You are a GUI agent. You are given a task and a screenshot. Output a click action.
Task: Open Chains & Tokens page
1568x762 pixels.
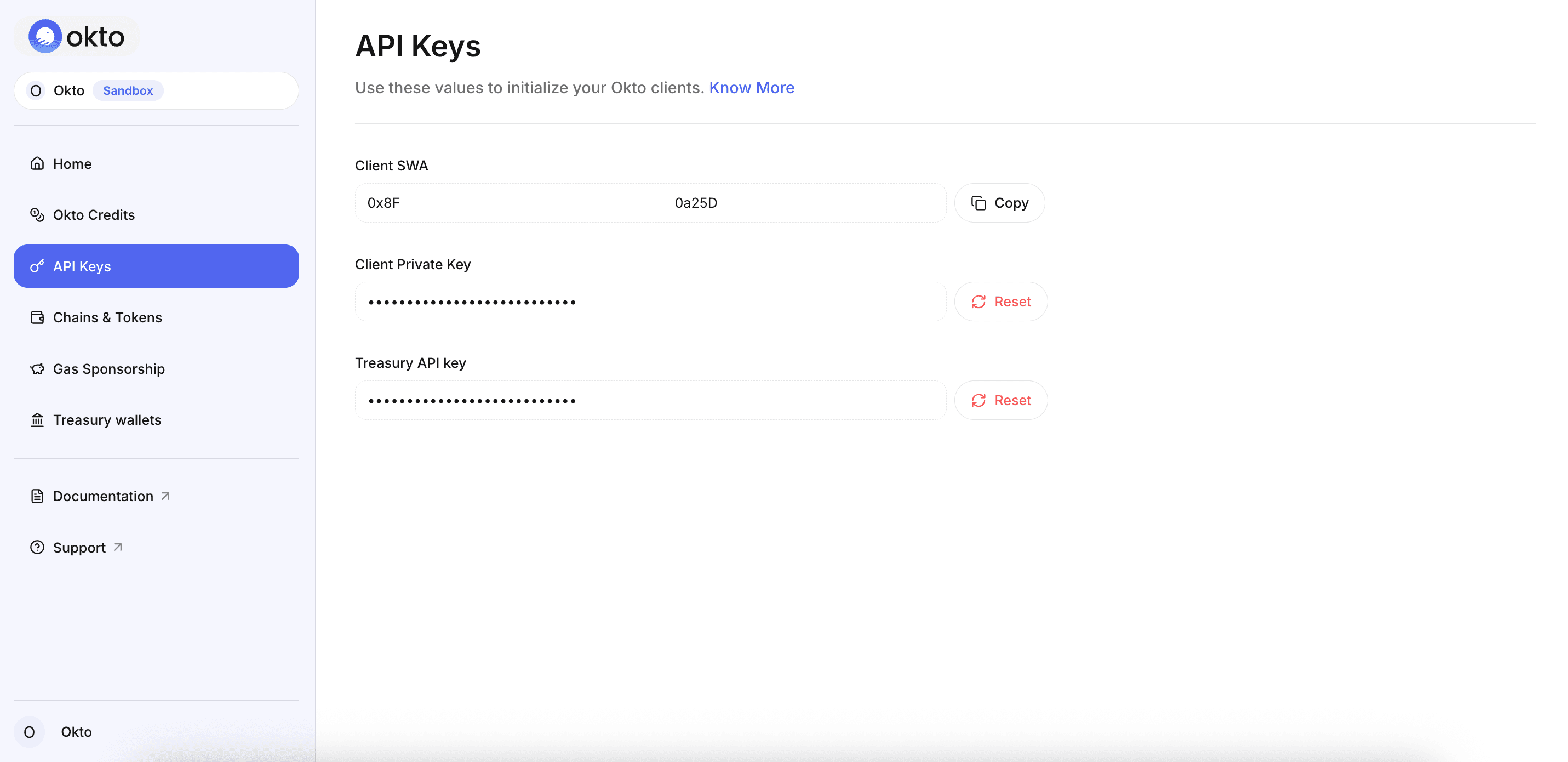[x=157, y=317]
